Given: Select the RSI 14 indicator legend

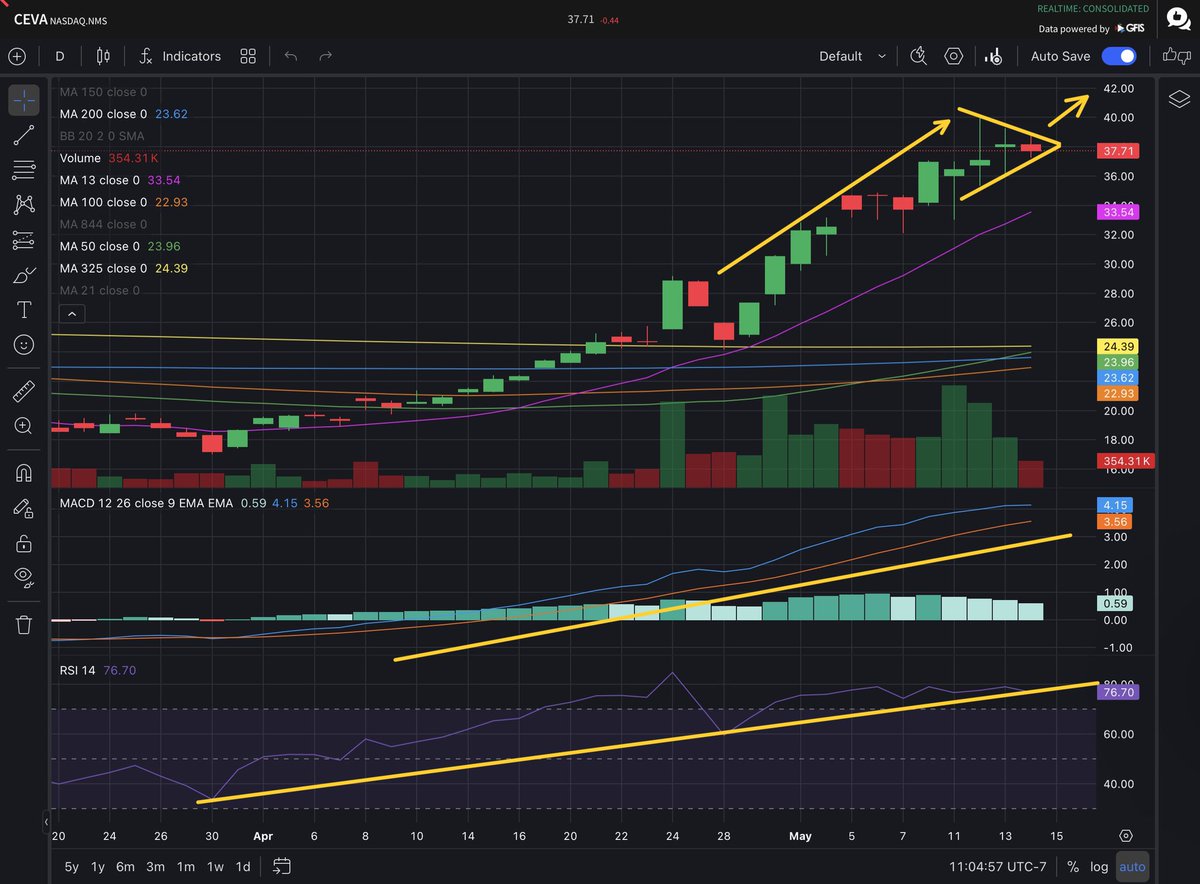Looking at the screenshot, I should (x=96, y=670).
